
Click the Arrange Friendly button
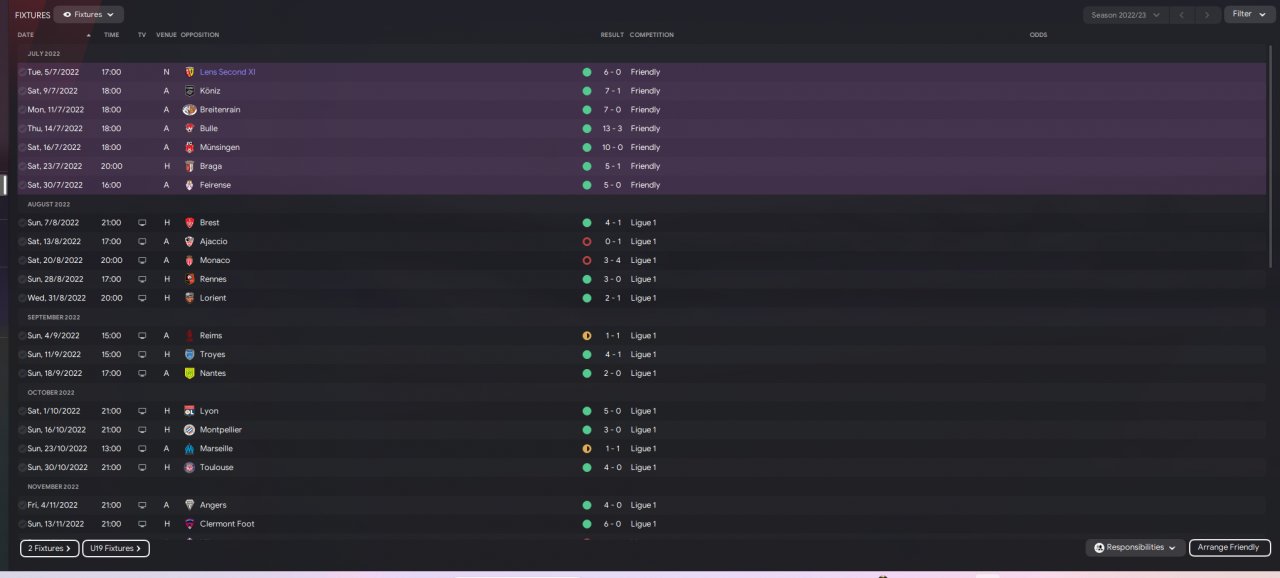[1229, 548]
